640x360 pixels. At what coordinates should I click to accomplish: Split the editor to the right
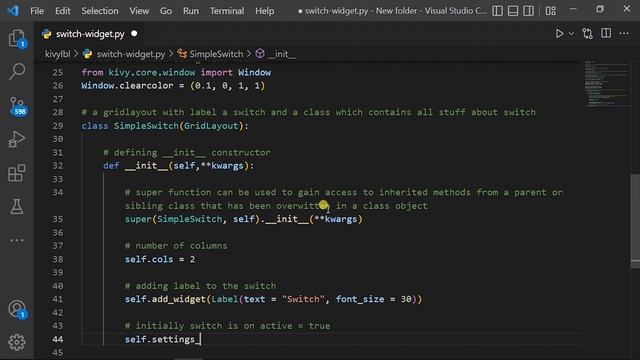[606, 33]
